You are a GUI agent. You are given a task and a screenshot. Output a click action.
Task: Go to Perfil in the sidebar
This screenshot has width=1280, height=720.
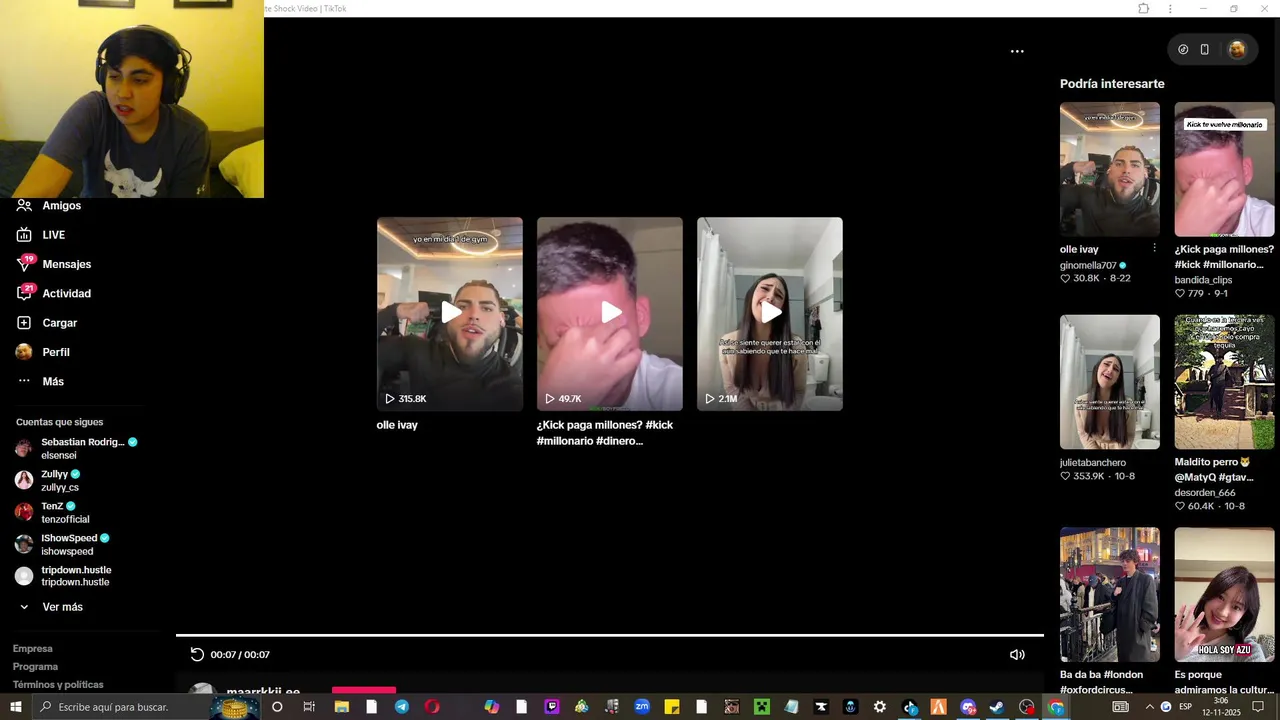coord(55,352)
